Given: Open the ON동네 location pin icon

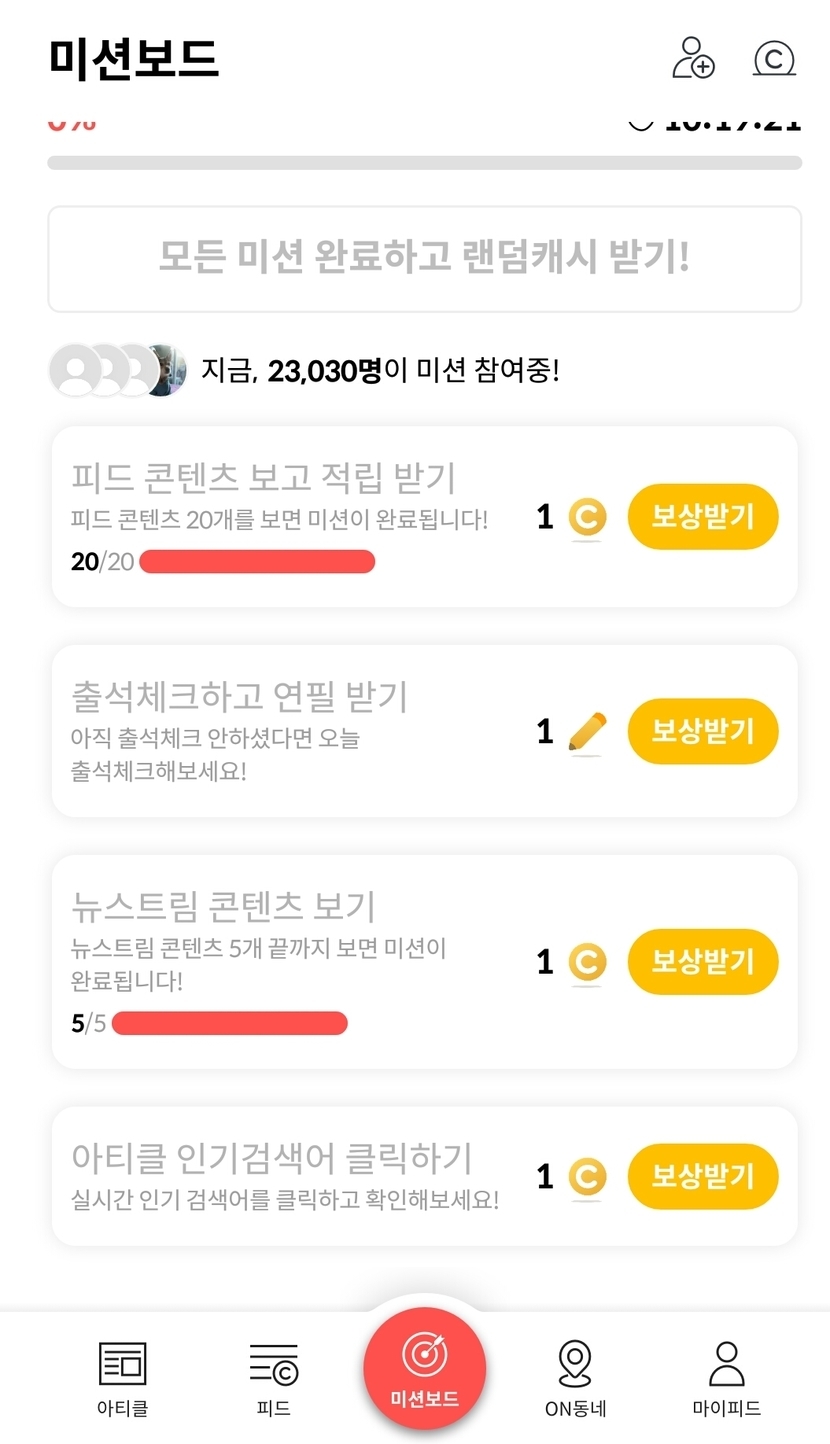Looking at the screenshot, I should (x=575, y=1365).
